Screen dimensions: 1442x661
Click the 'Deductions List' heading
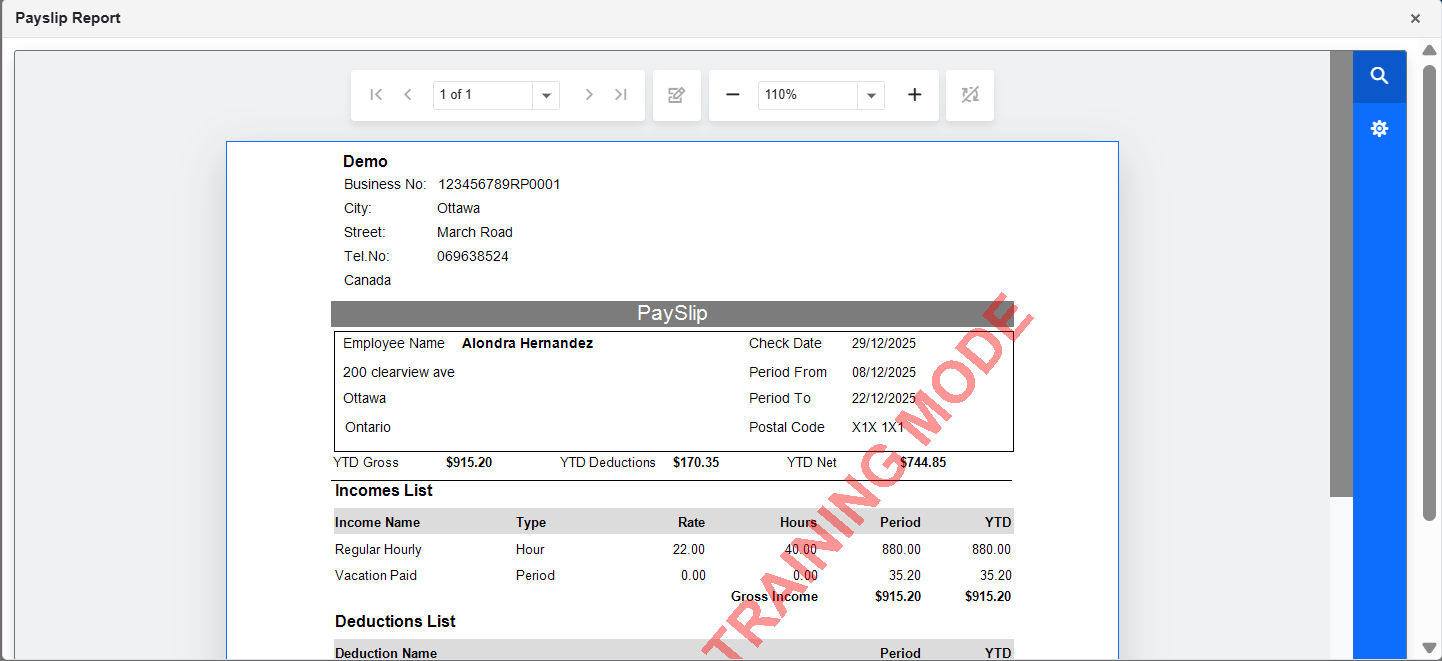click(395, 621)
